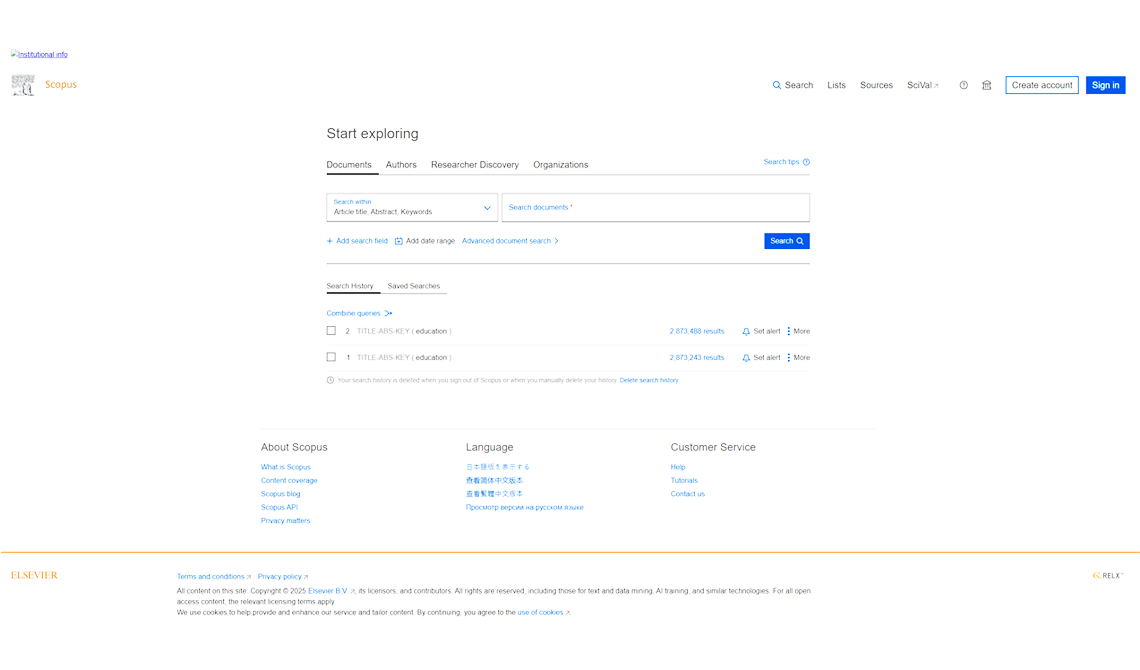The height and width of the screenshot is (670, 1140).
Task: Open SciVal from the top navigation
Action: tap(923, 85)
